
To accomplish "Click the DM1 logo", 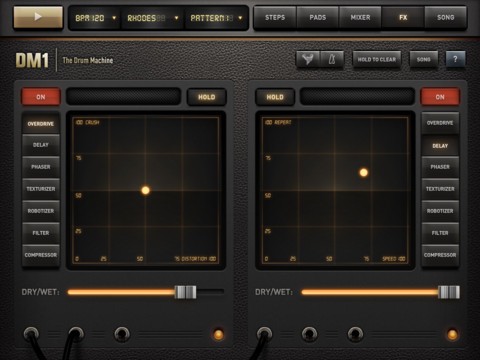I will point(32,60).
